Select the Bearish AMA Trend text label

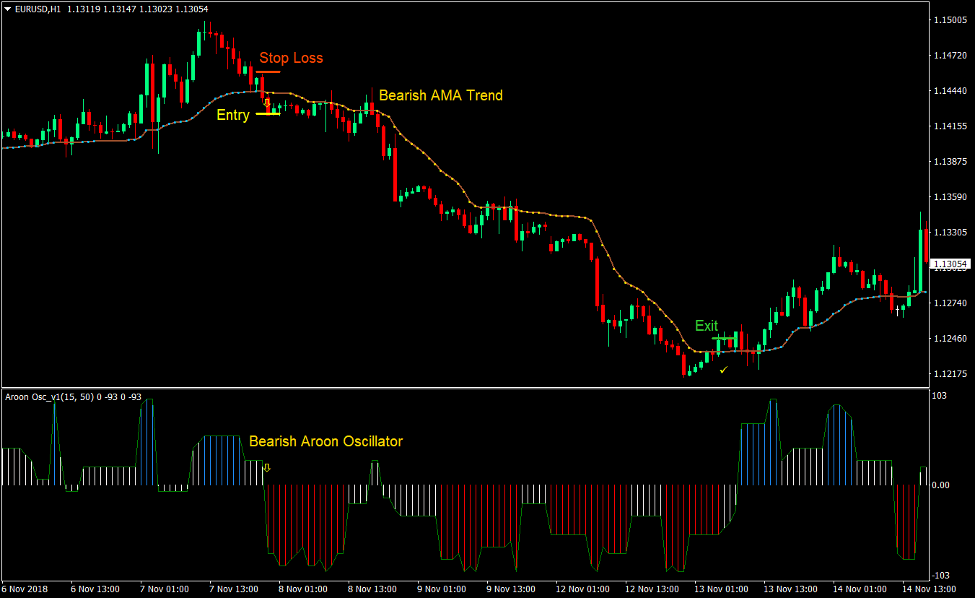440,96
